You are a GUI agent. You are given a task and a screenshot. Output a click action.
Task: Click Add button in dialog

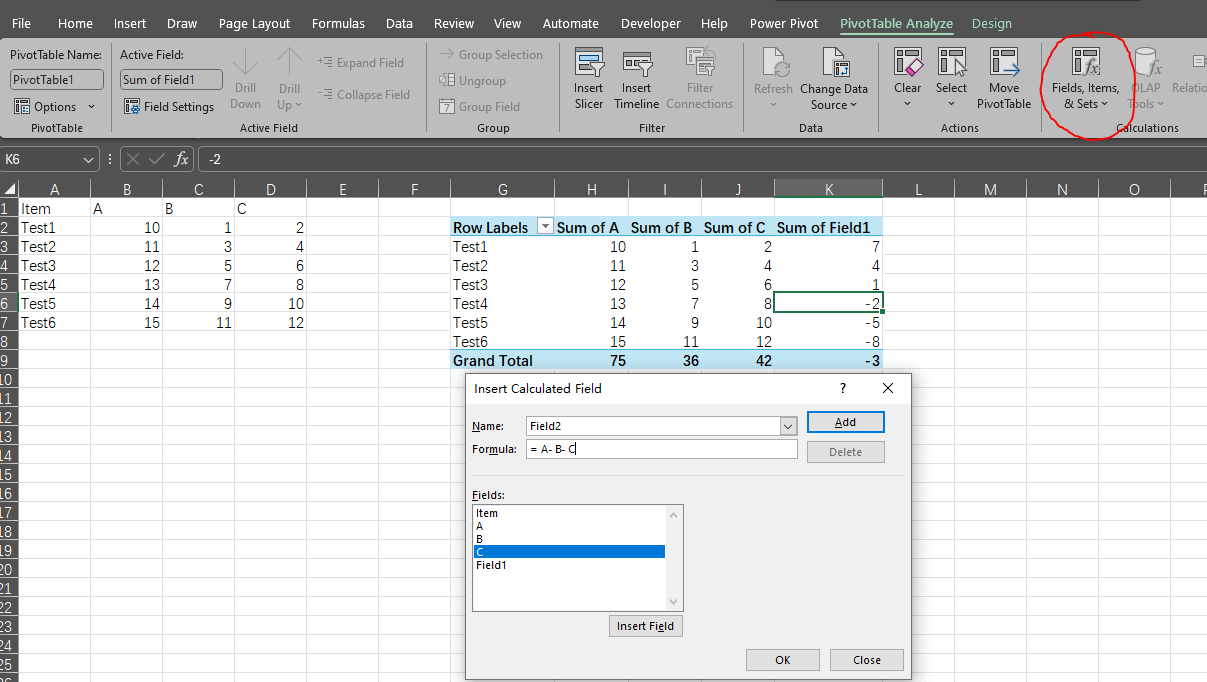[x=845, y=422]
